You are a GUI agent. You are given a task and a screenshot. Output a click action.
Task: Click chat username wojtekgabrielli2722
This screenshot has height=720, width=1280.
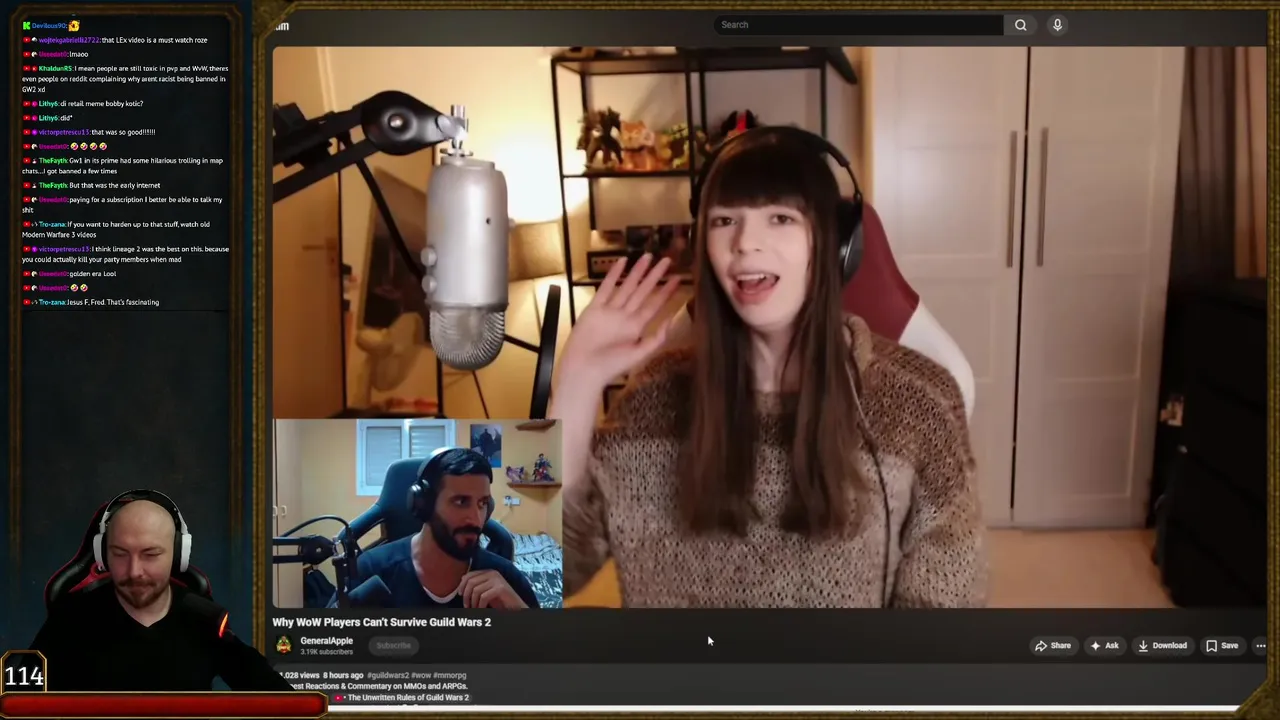(x=70, y=40)
